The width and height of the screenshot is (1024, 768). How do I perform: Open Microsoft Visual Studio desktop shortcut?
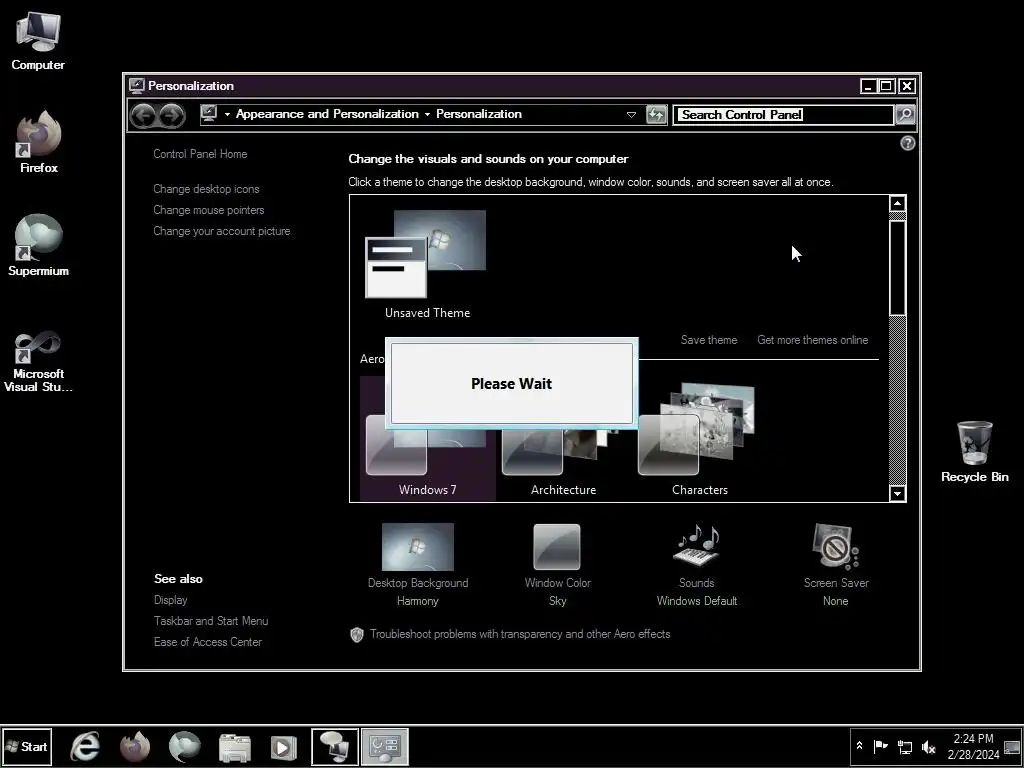pyautogui.click(x=38, y=362)
